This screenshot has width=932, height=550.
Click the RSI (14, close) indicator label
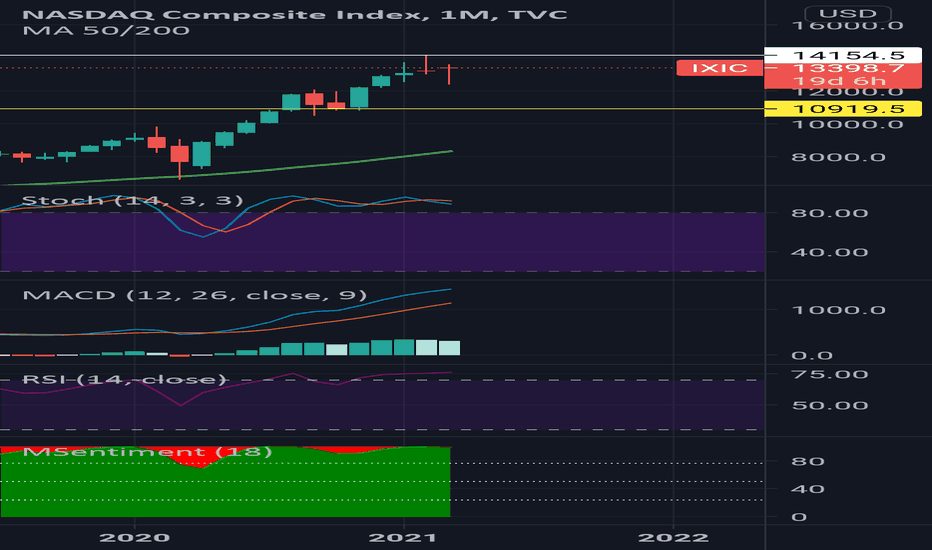(x=125, y=379)
